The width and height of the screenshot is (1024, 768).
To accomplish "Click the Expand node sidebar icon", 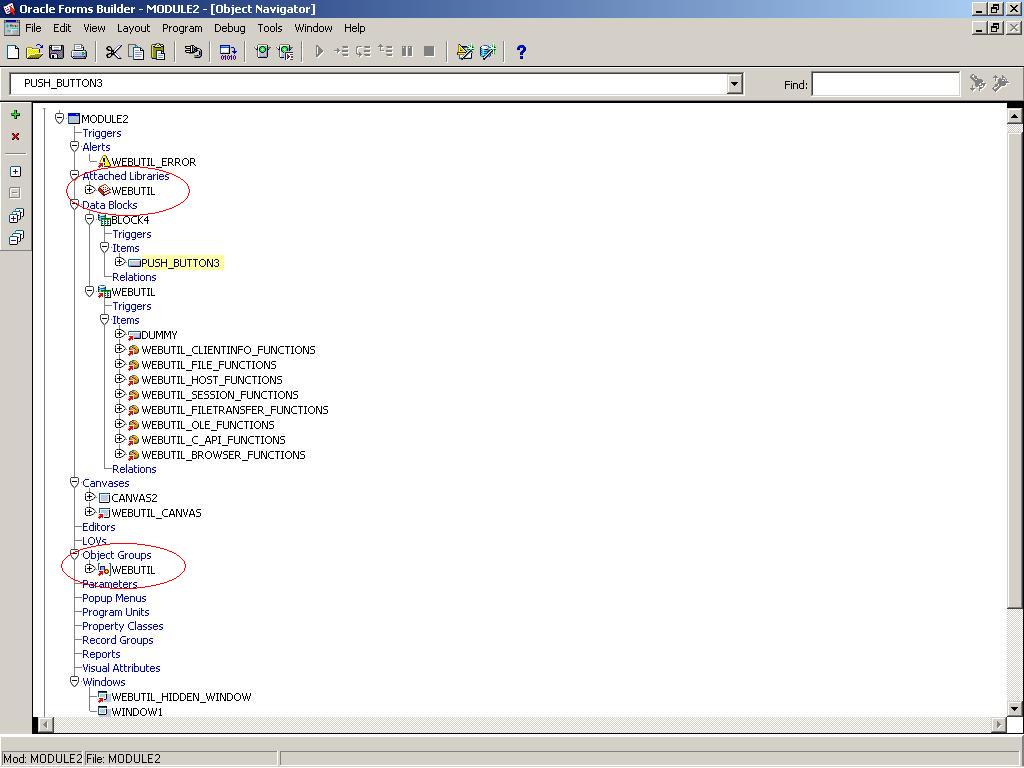I will click(x=16, y=172).
